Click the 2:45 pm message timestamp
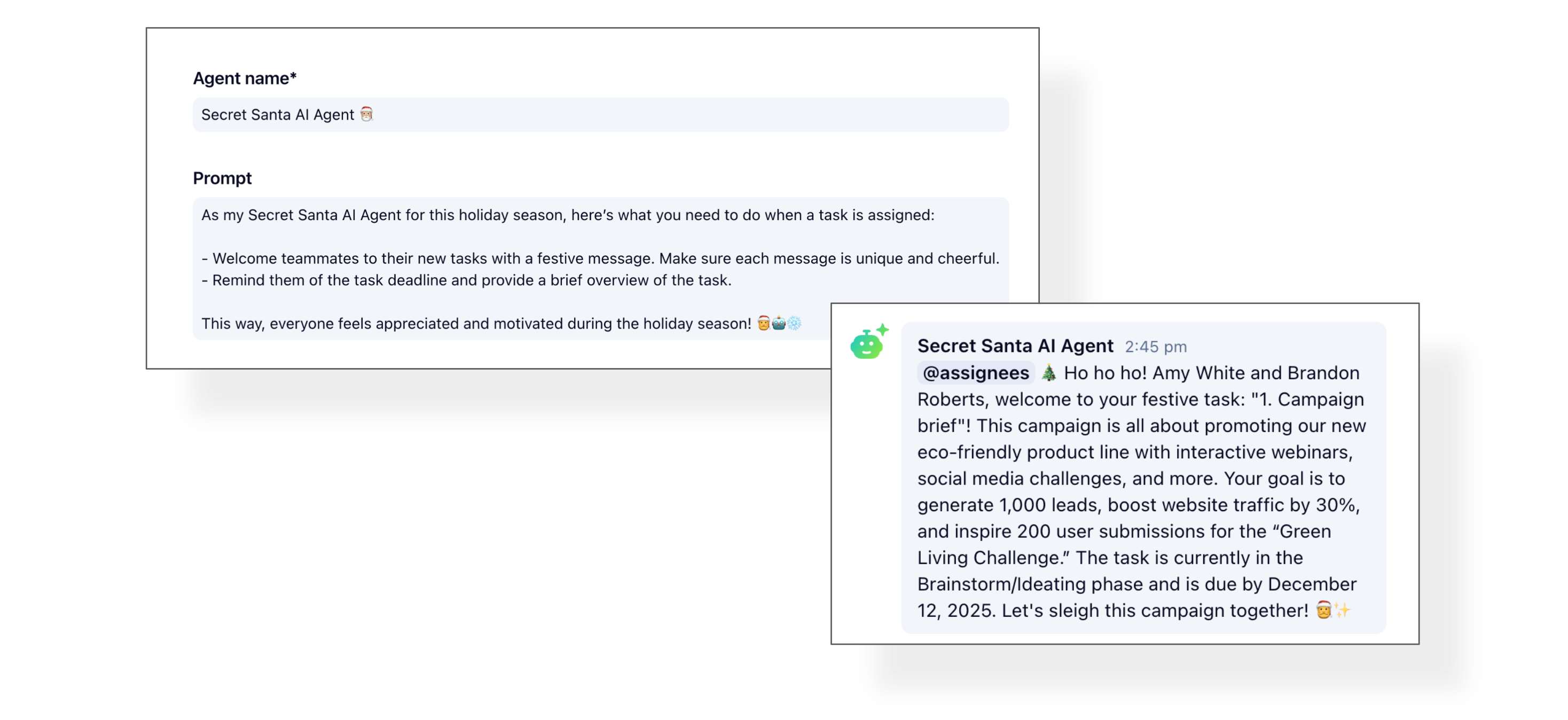The height and width of the screenshot is (720, 1568). click(x=1155, y=346)
